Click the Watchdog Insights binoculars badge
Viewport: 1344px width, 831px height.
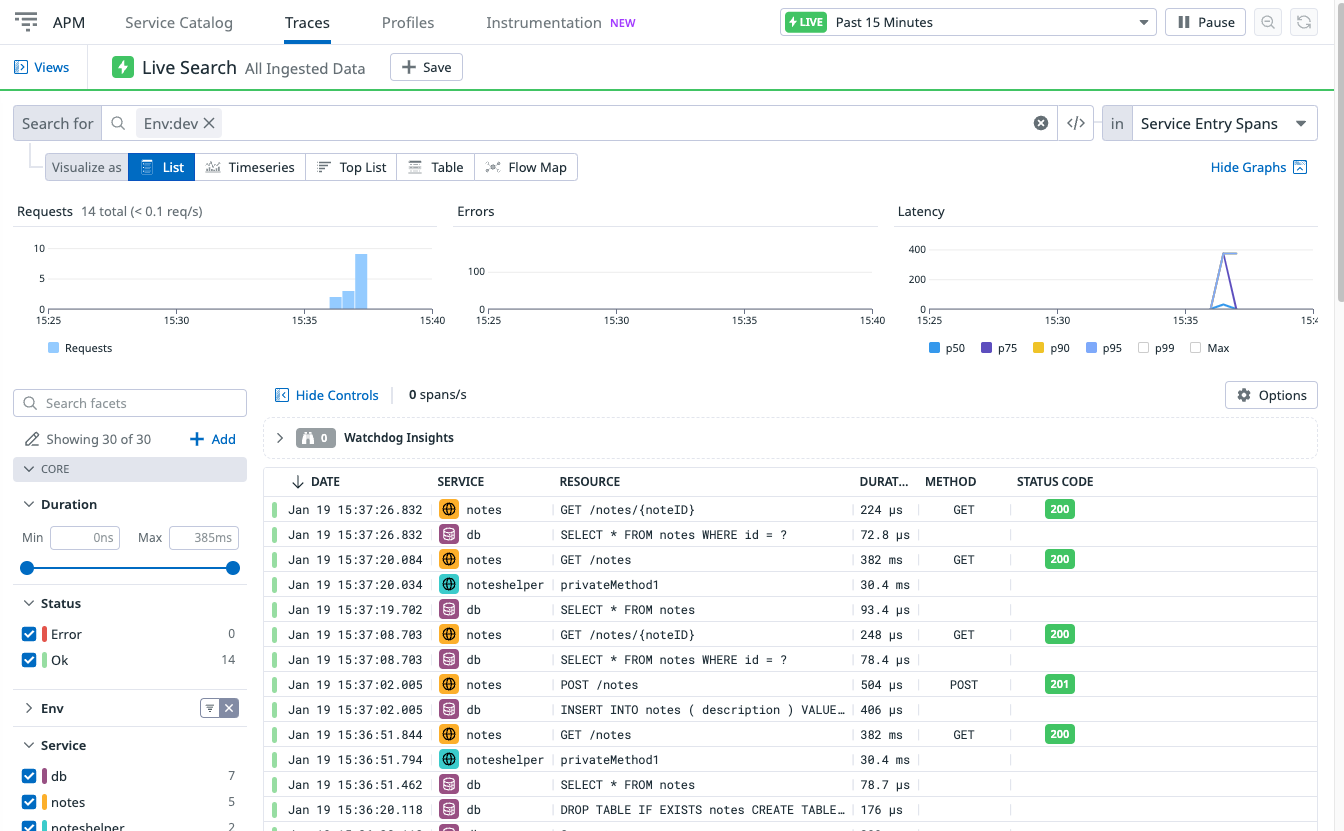click(x=317, y=438)
